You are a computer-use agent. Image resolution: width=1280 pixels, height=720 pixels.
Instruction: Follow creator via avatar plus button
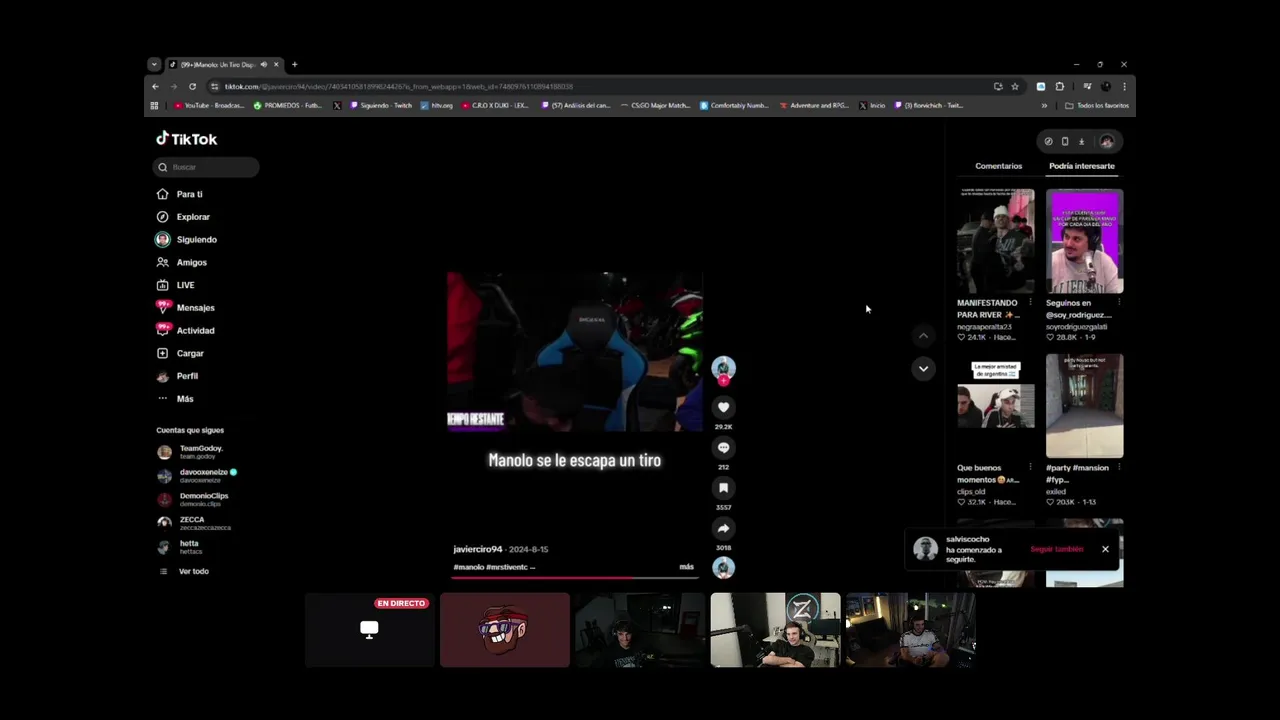click(723, 381)
